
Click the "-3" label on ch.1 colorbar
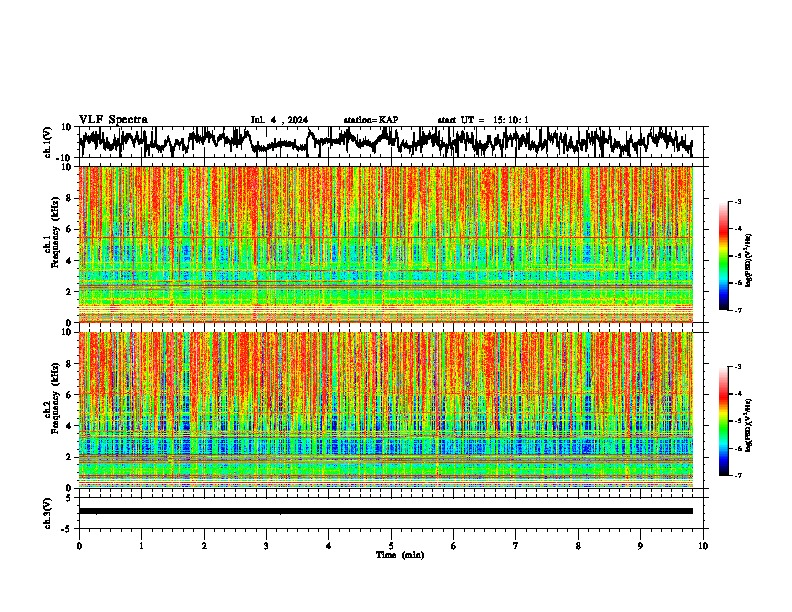pos(737,201)
